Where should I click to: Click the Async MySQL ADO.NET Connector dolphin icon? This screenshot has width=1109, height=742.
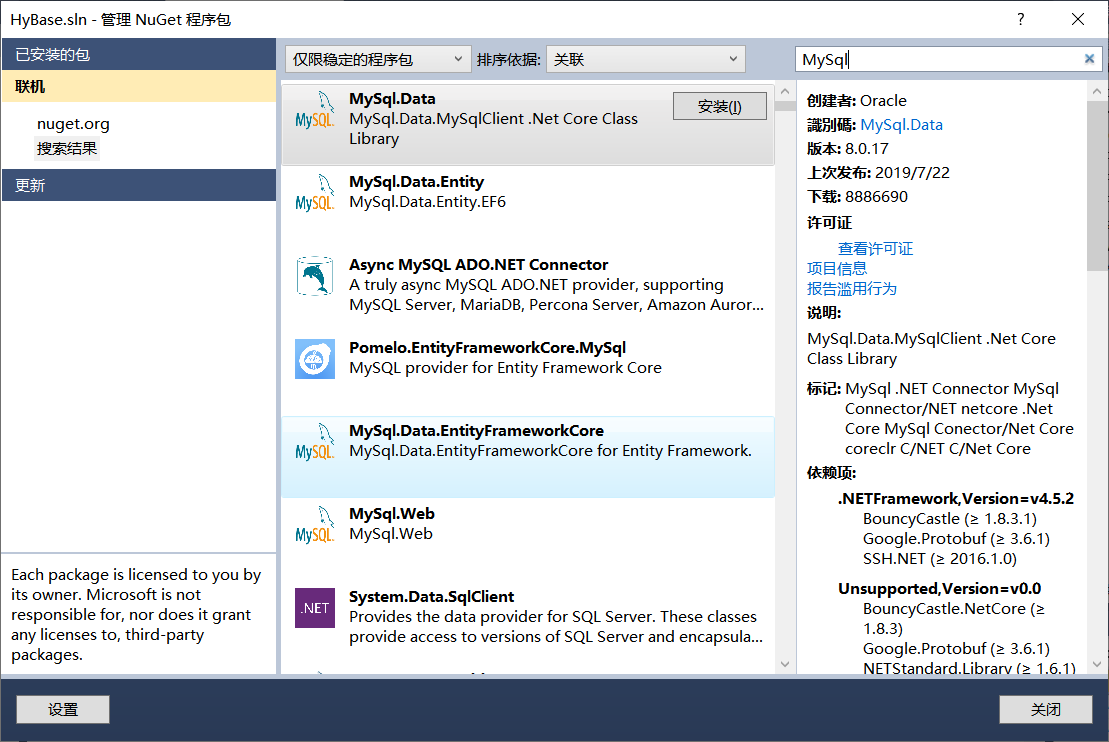tap(315, 276)
